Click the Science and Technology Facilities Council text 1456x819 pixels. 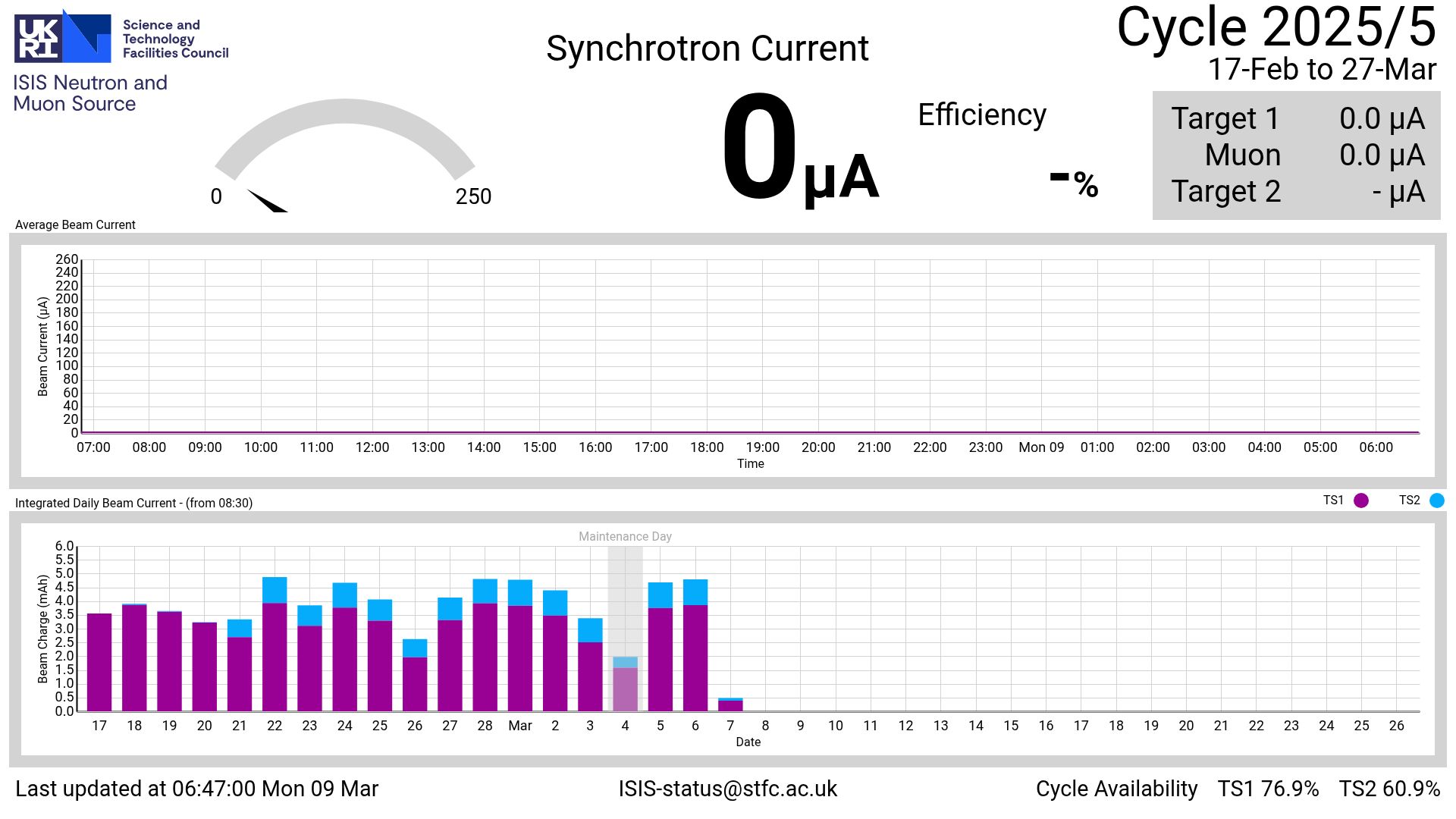point(175,39)
